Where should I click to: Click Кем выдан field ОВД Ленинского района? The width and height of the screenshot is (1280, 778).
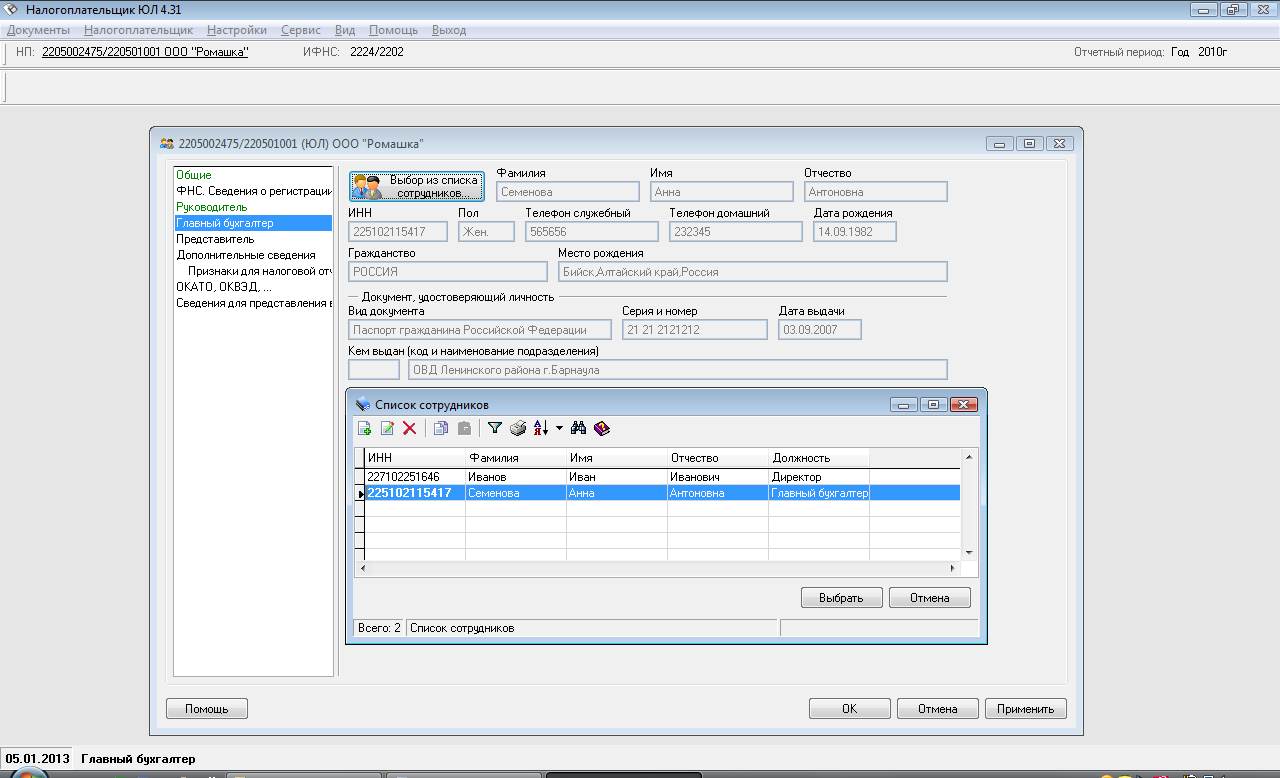coord(677,370)
